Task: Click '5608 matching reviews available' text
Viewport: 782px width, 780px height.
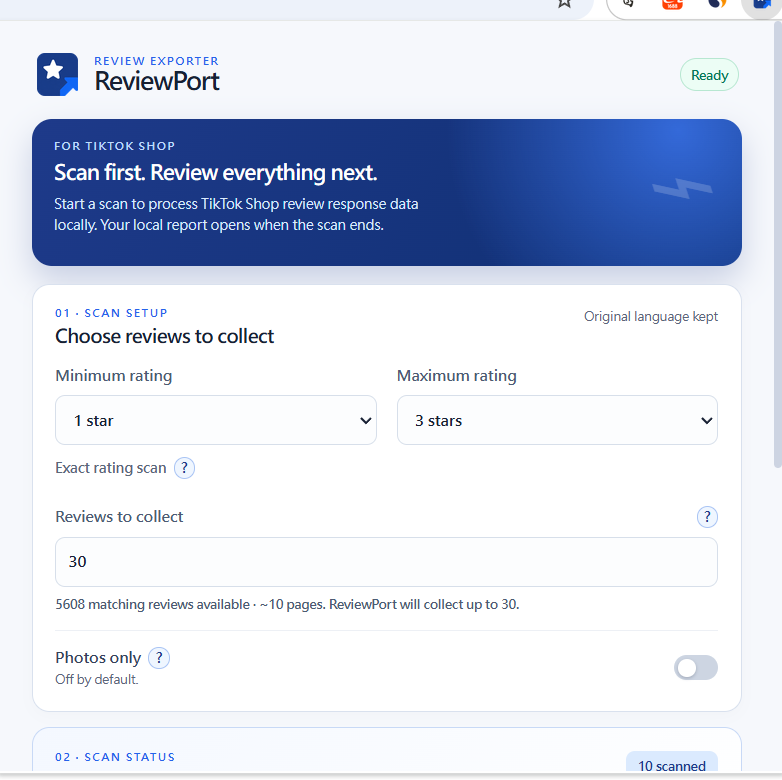Action: 153,604
